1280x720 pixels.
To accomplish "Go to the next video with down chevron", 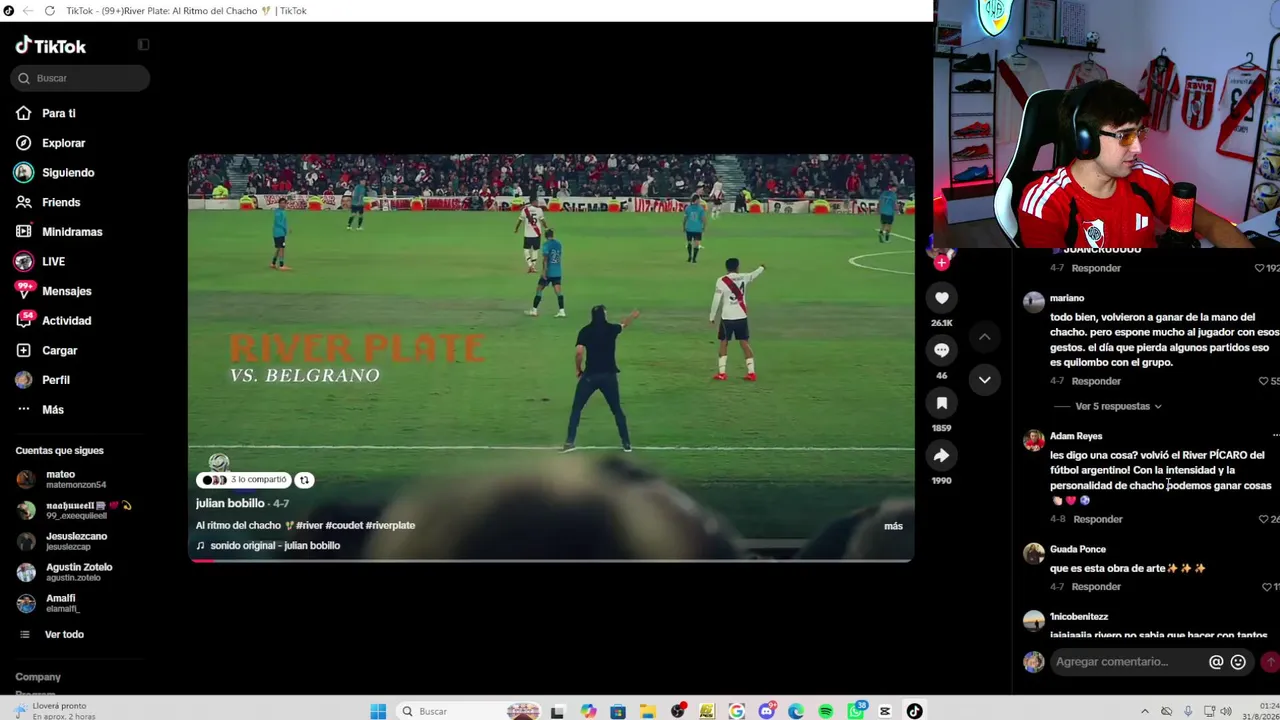I will point(984,380).
